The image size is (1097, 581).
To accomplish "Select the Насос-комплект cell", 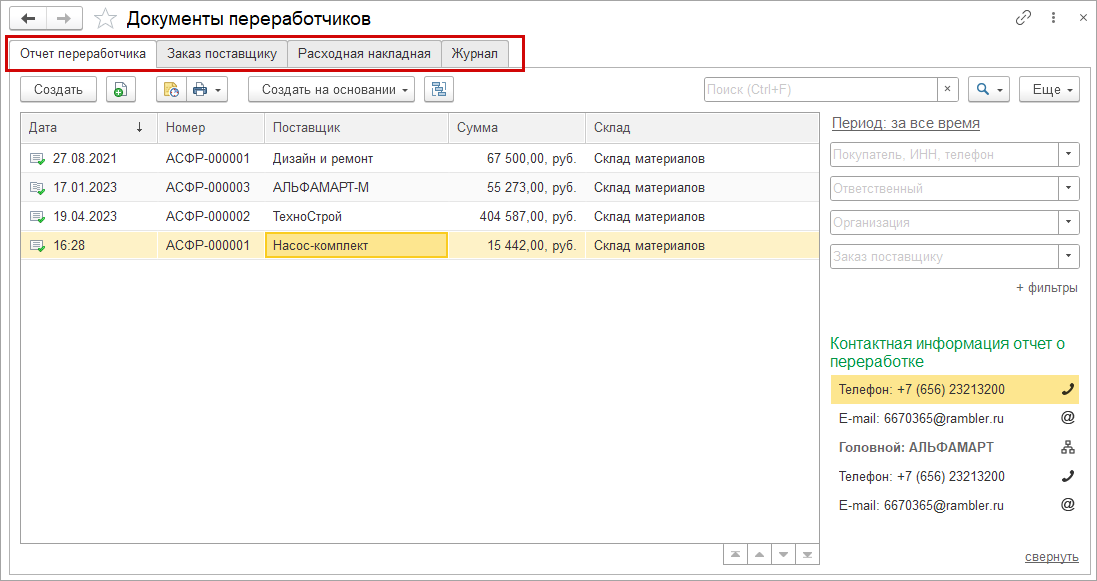I will coord(356,246).
